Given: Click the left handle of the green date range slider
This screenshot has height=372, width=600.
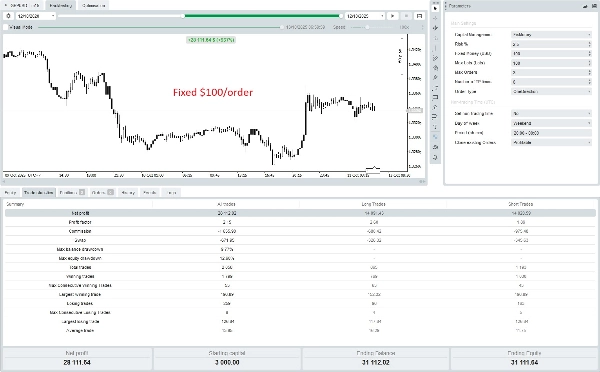Looking at the screenshot, I should [x=183, y=16].
